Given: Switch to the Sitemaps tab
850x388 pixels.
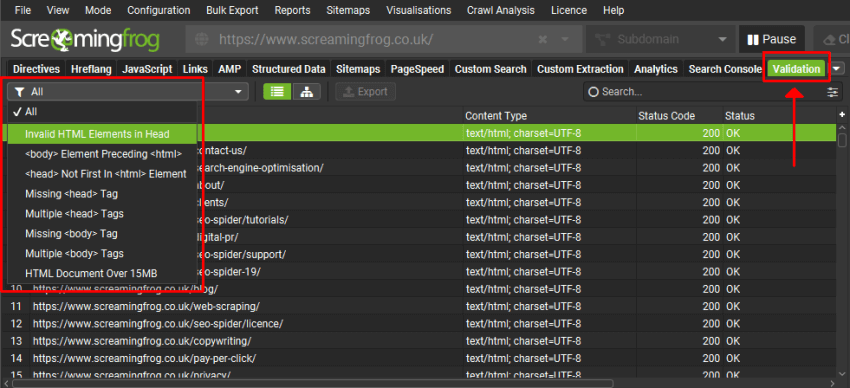Looking at the screenshot, I should (358, 69).
